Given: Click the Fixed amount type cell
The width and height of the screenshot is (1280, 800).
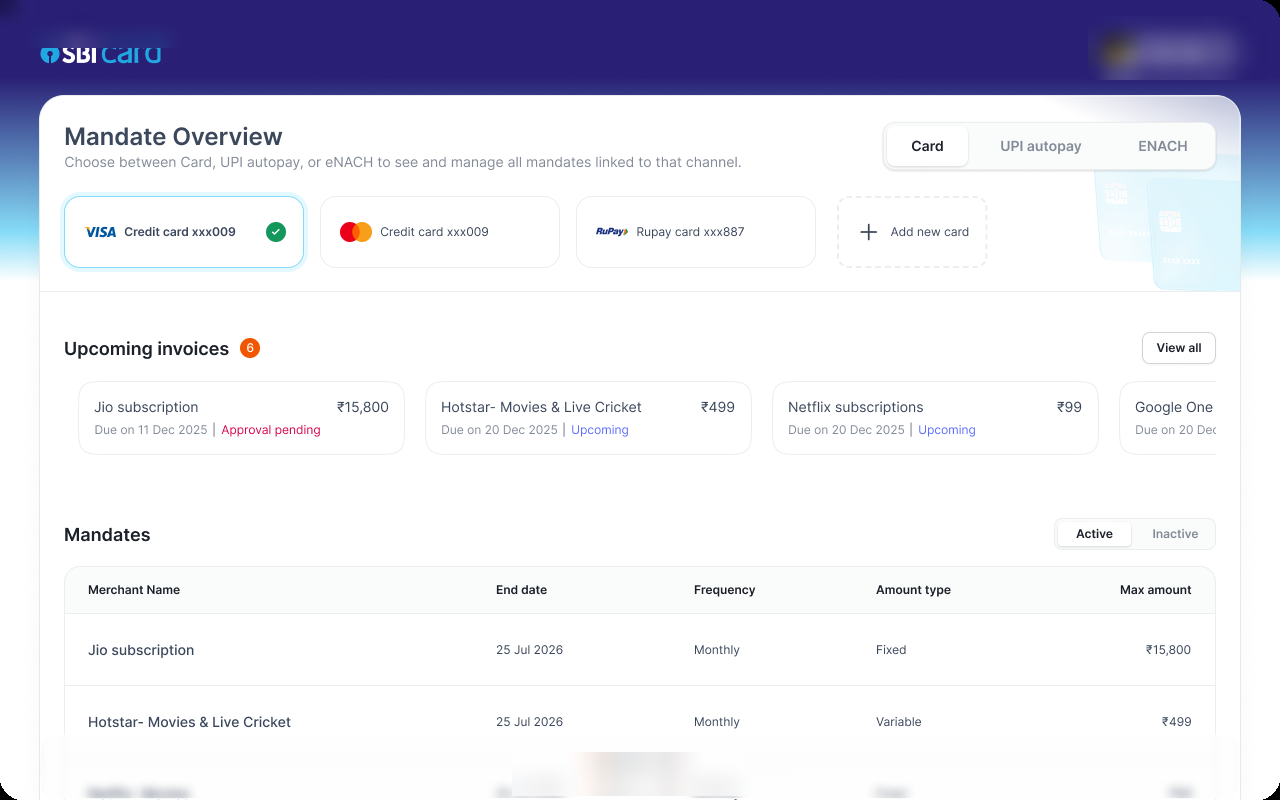Looking at the screenshot, I should pos(891,650).
